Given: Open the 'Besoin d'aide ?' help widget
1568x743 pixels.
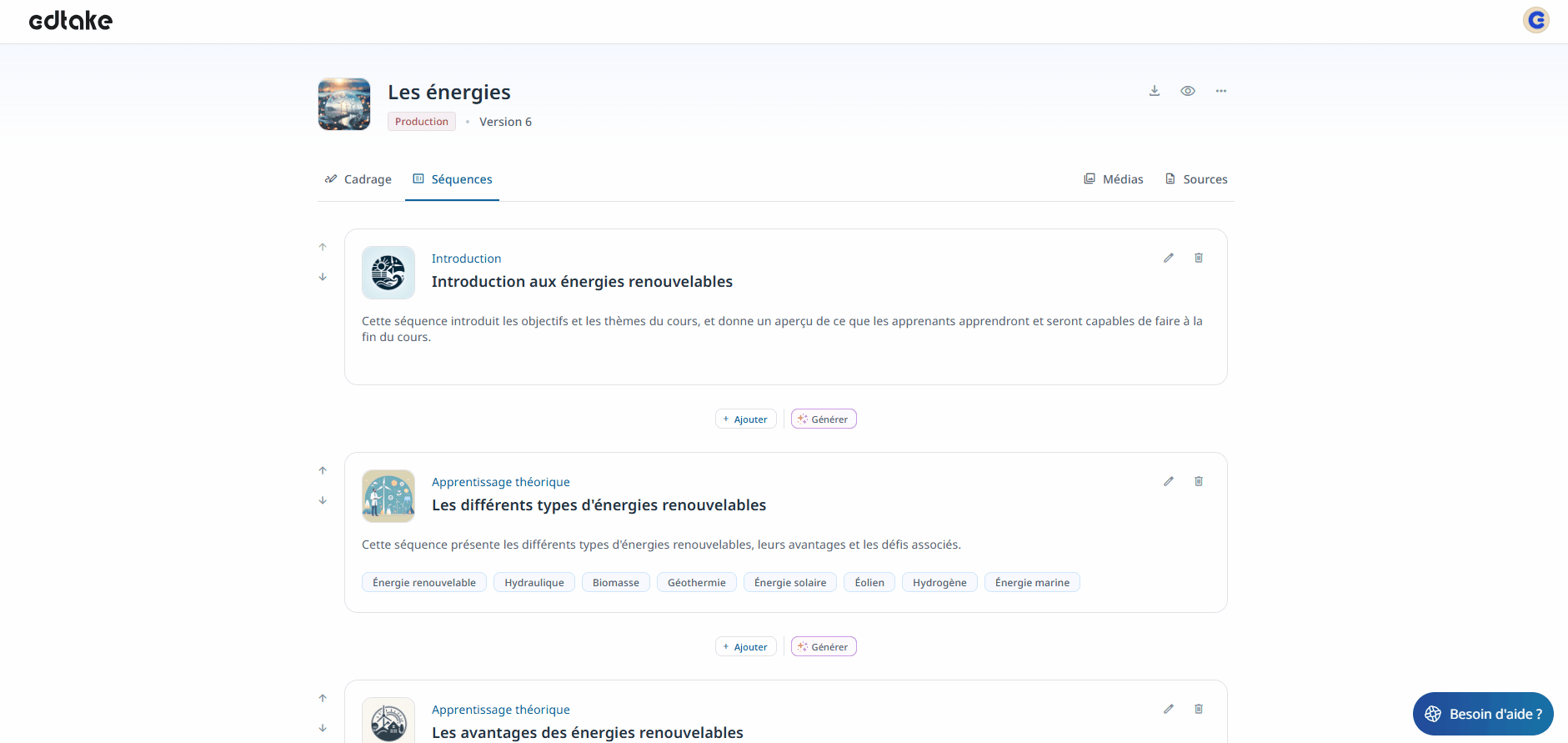Looking at the screenshot, I should pyautogui.click(x=1483, y=714).
